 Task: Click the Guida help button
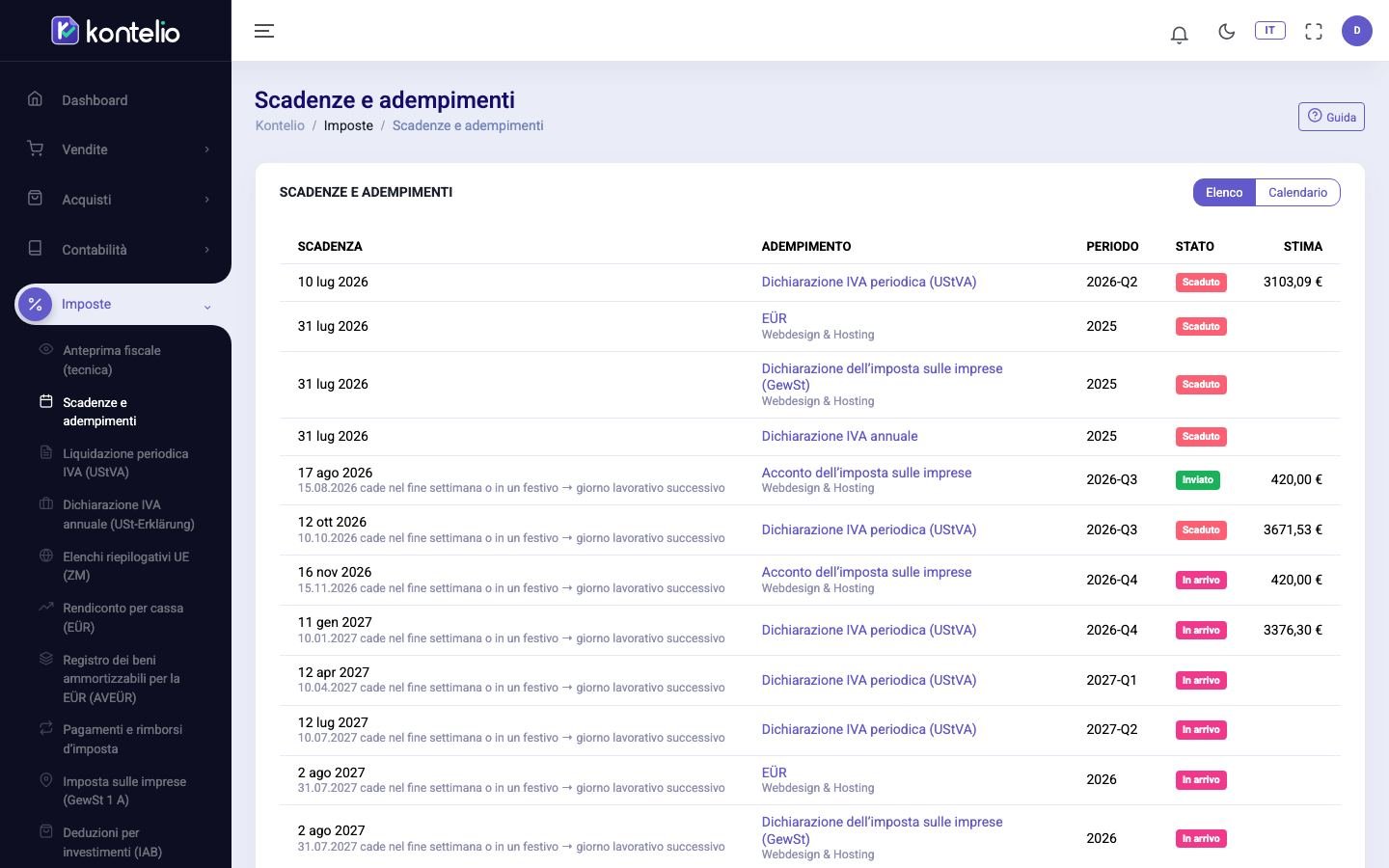point(1331,117)
